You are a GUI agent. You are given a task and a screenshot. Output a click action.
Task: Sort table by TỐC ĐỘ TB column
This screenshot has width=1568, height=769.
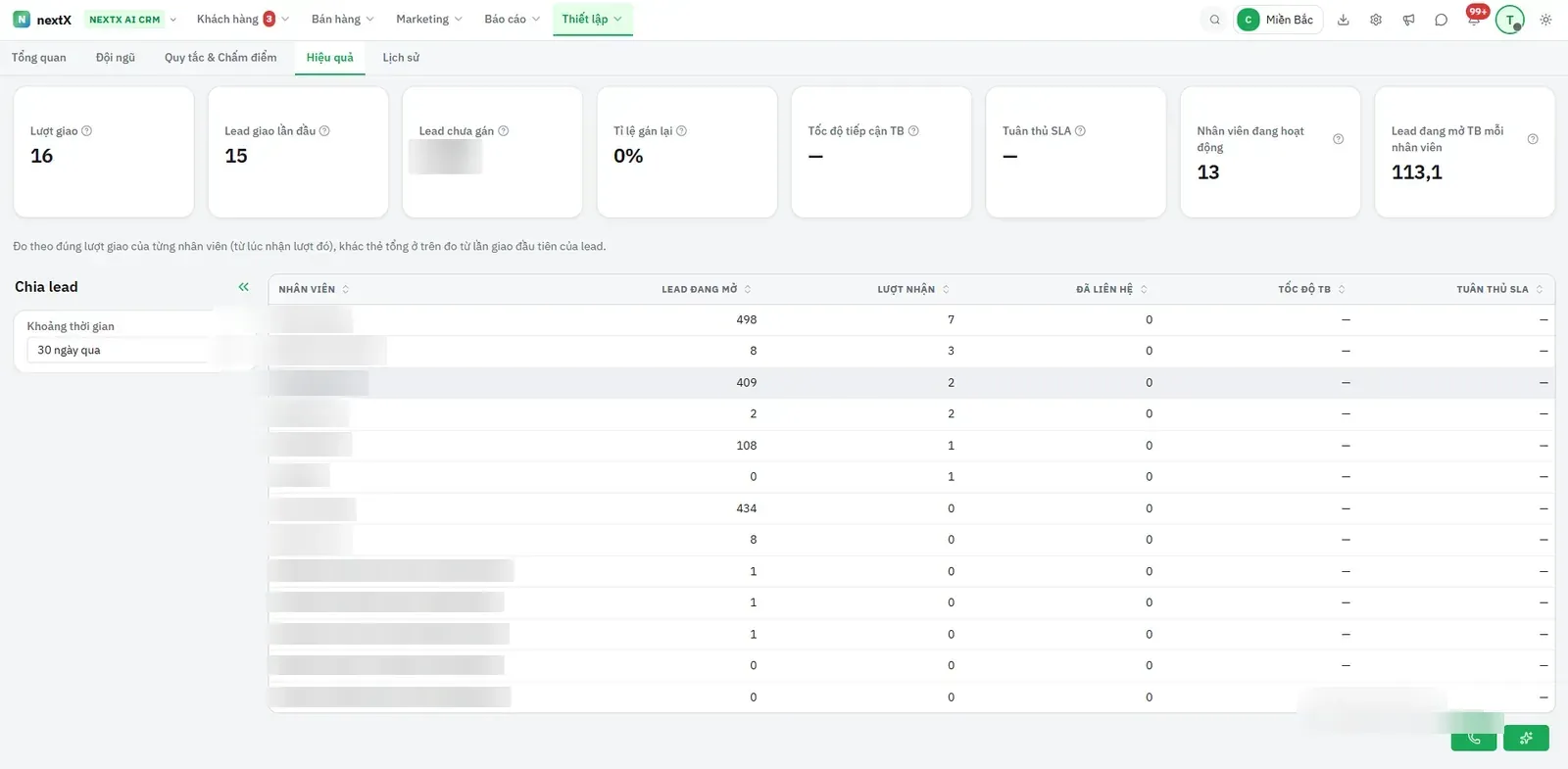(x=1311, y=289)
